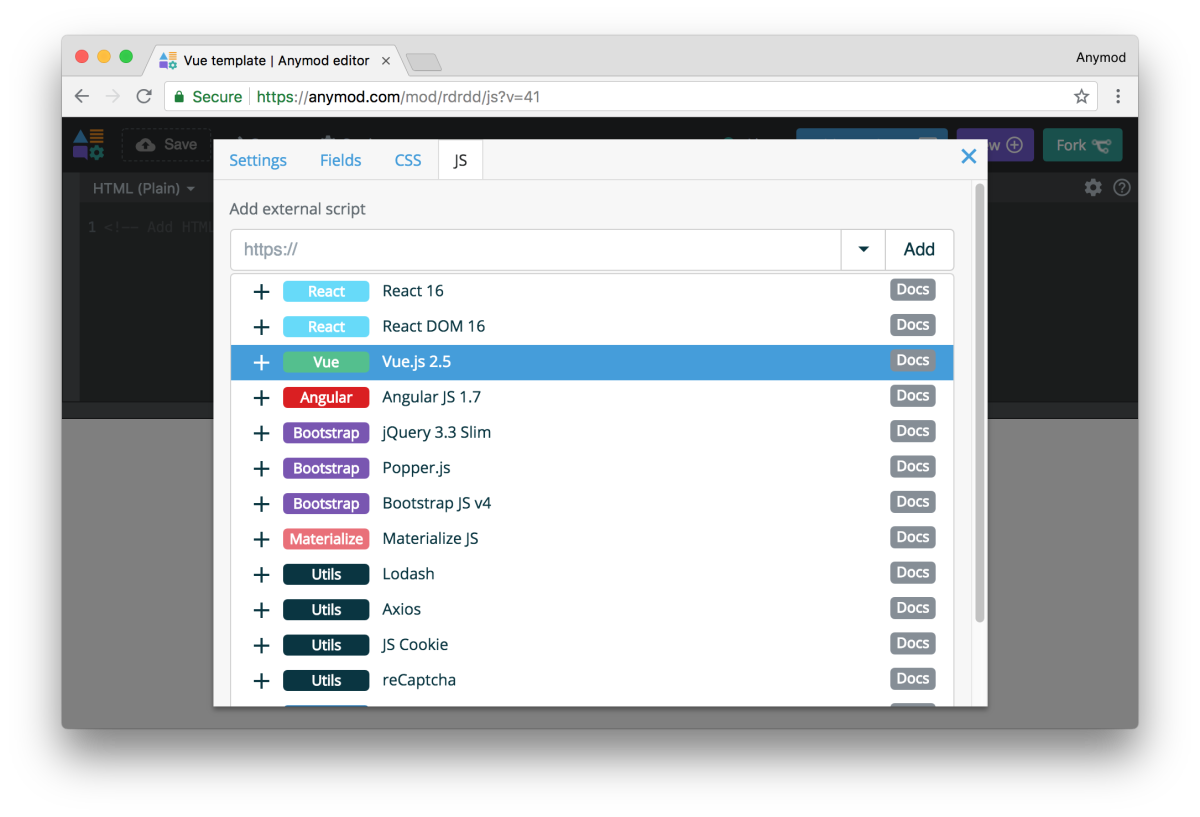Image resolution: width=1200 pixels, height=817 pixels.
Task: Click the Add button for external script
Action: 919,250
